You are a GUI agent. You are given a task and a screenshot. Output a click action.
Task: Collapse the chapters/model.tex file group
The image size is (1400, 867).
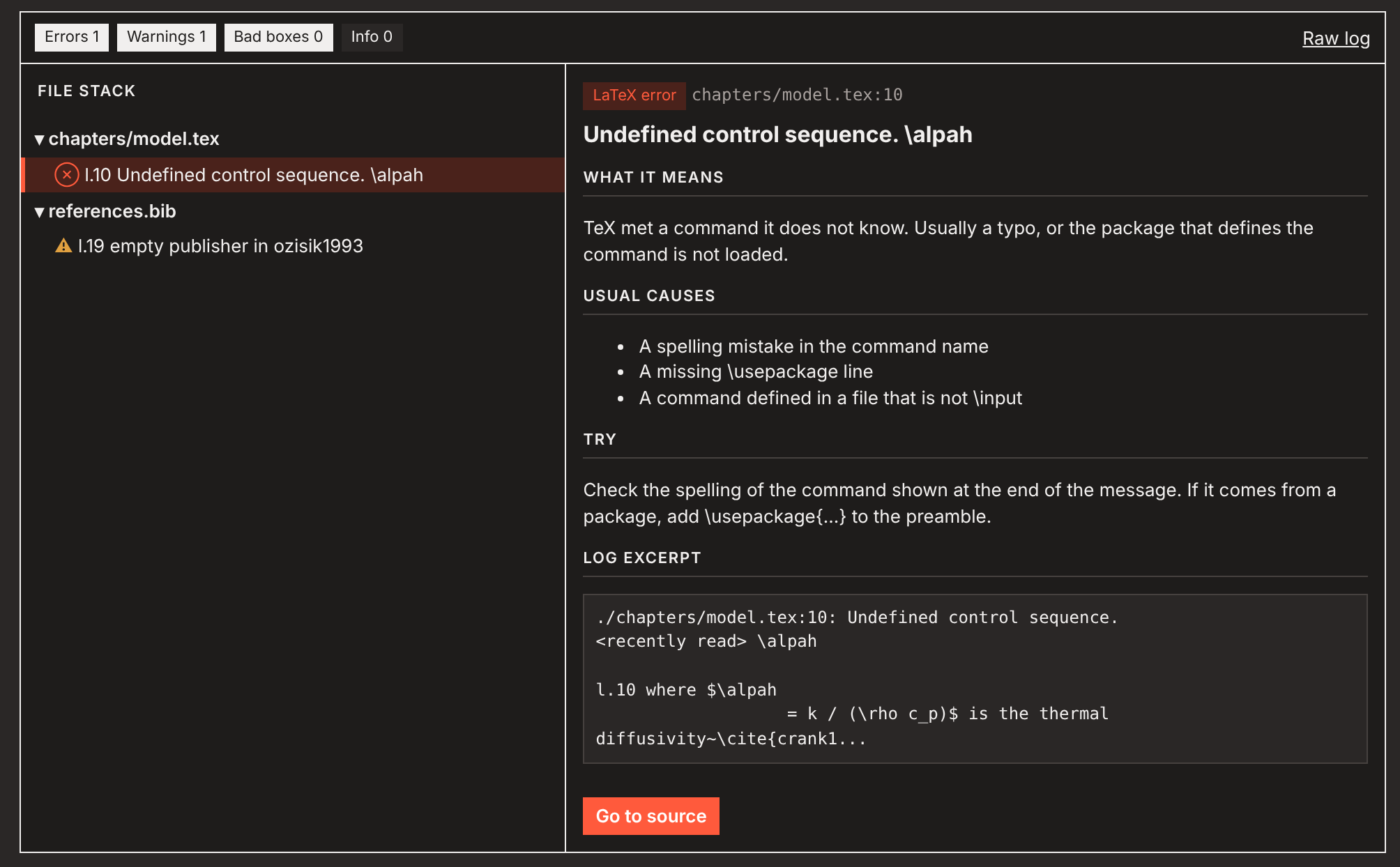click(128, 139)
